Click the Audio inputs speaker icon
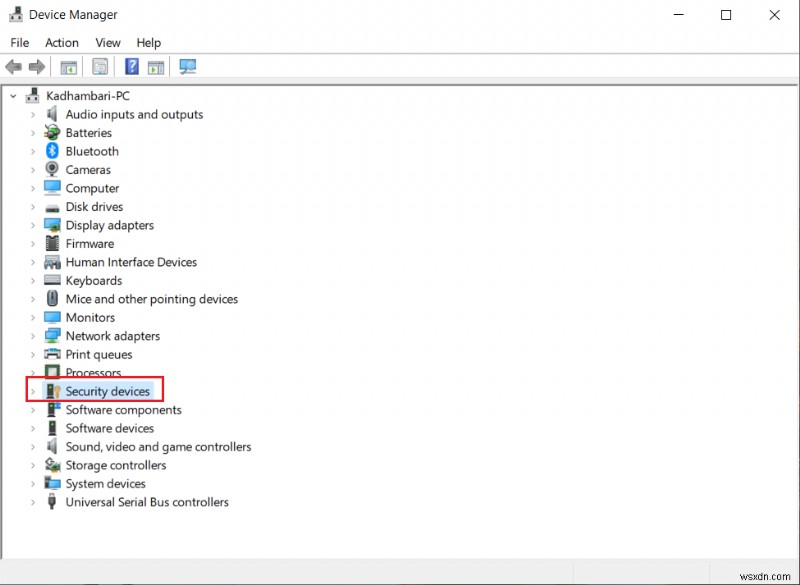800x585 pixels. pyautogui.click(x=52, y=114)
